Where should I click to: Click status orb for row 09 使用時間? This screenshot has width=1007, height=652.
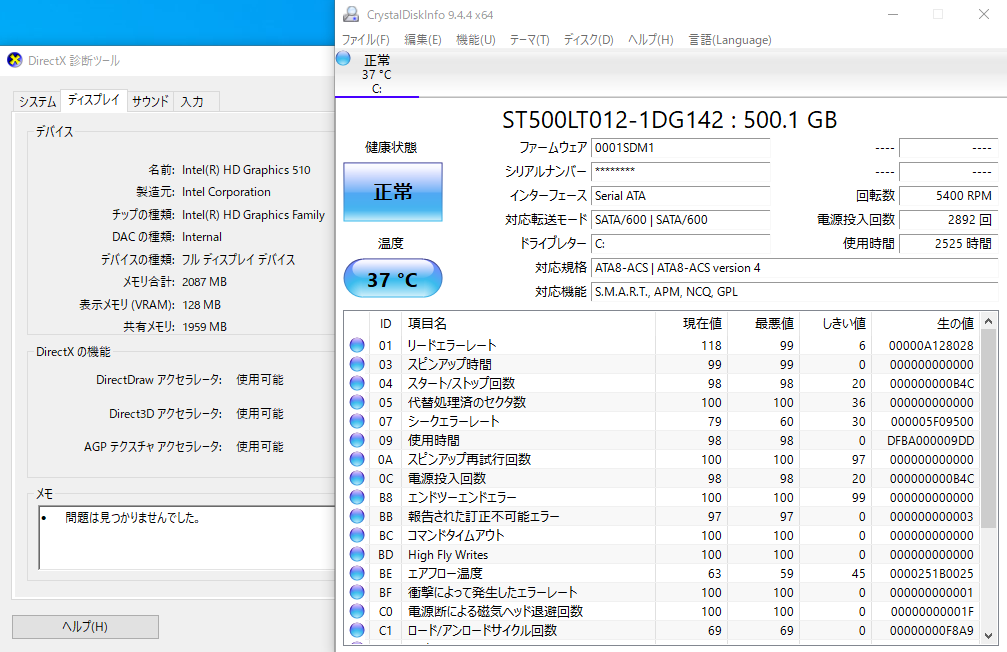357,440
